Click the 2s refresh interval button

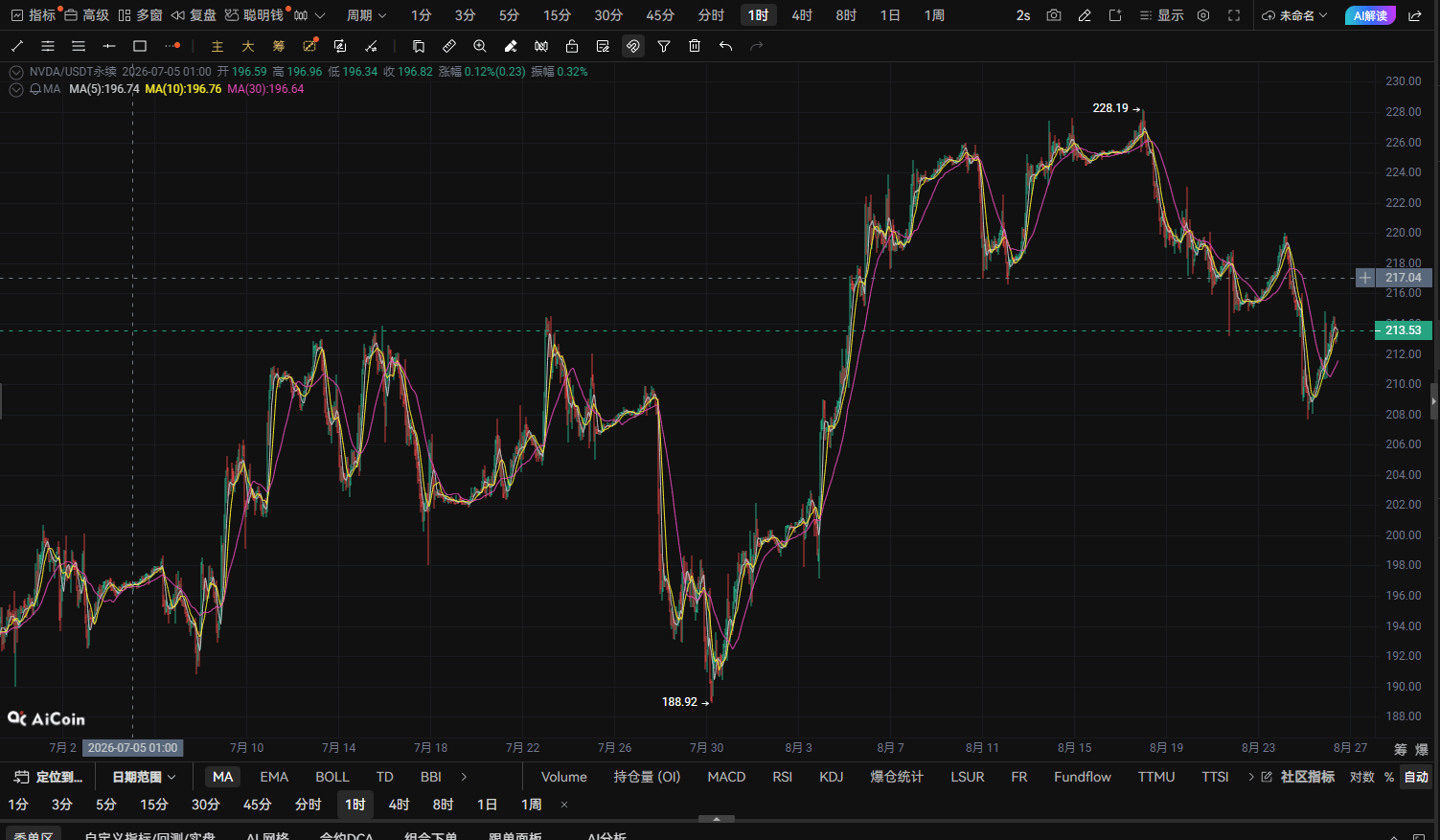point(1023,15)
